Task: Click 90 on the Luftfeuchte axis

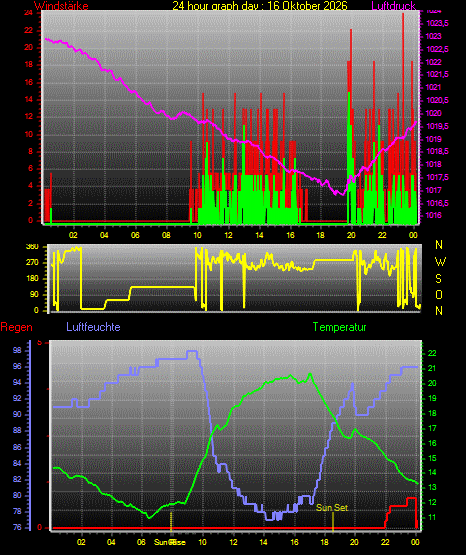Action: (17, 414)
